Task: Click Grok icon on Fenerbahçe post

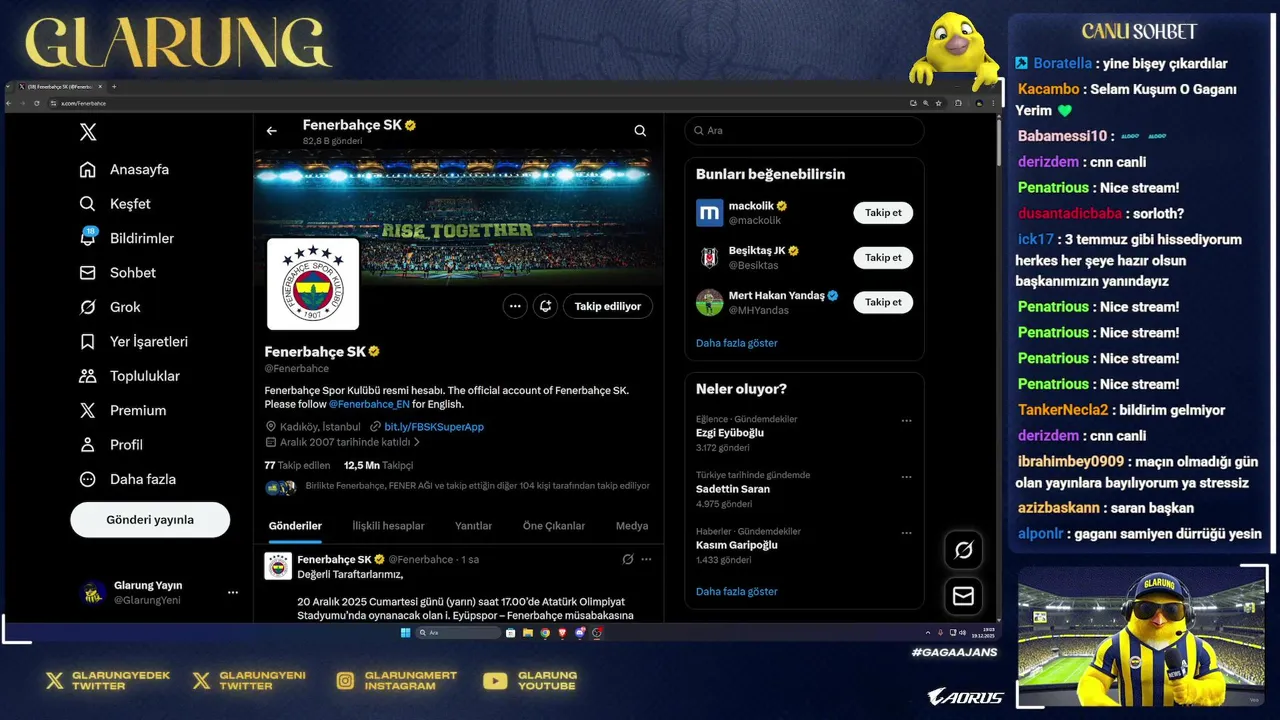Action: [x=627, y=559]
